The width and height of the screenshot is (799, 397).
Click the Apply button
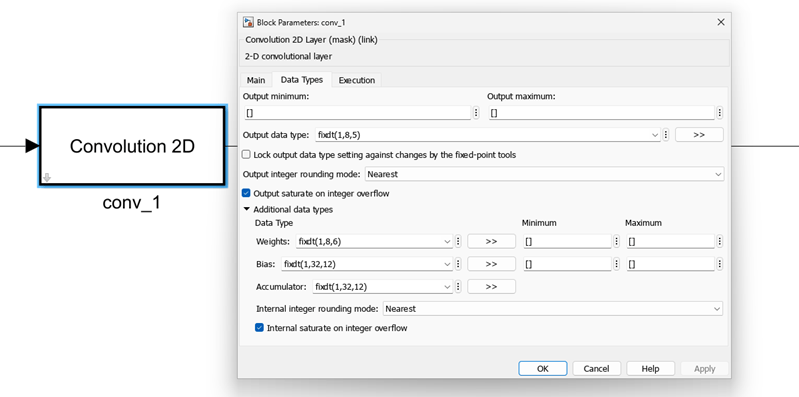point(704,368)
